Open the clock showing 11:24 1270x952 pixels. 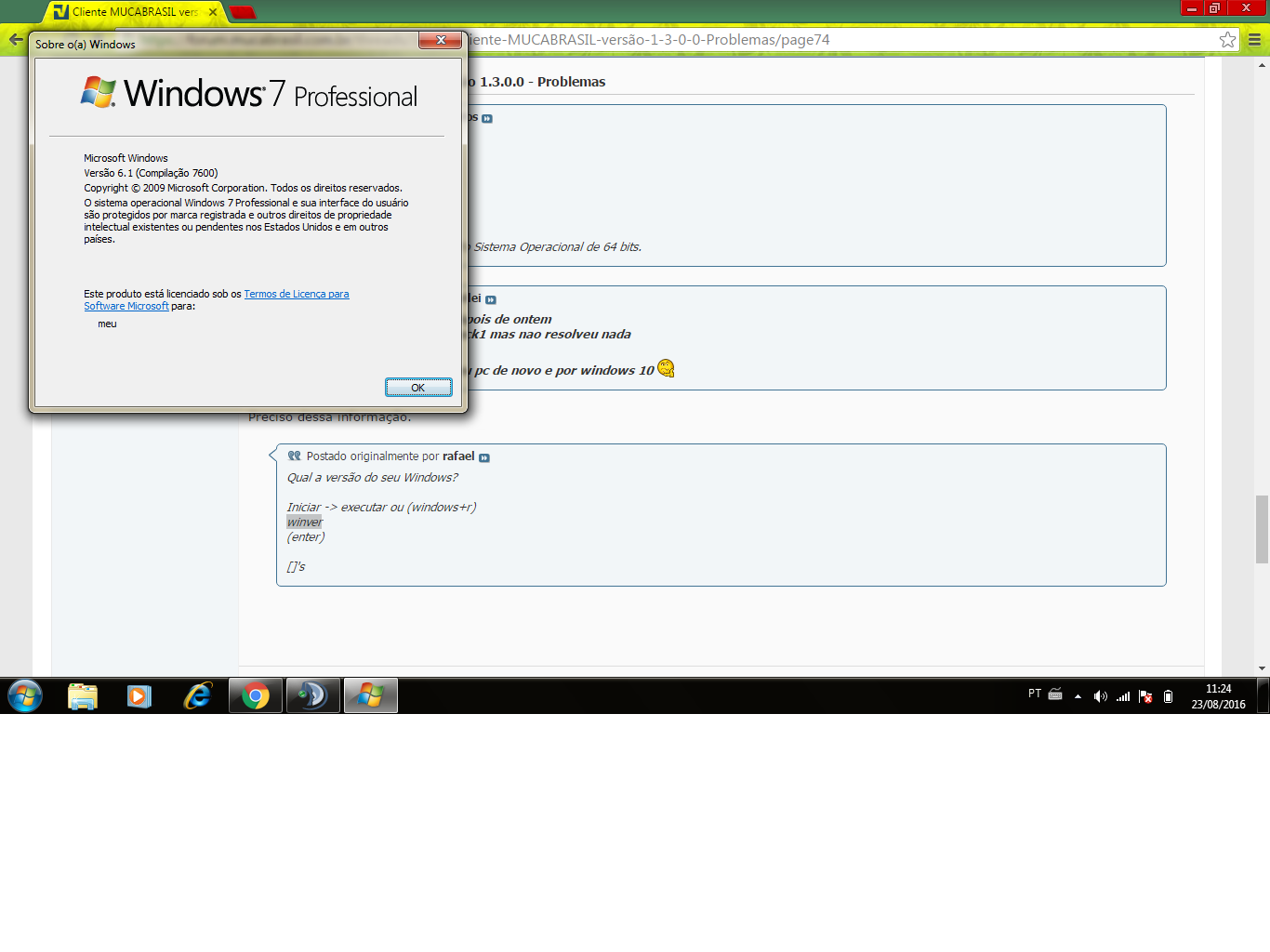pos(1218,696)
